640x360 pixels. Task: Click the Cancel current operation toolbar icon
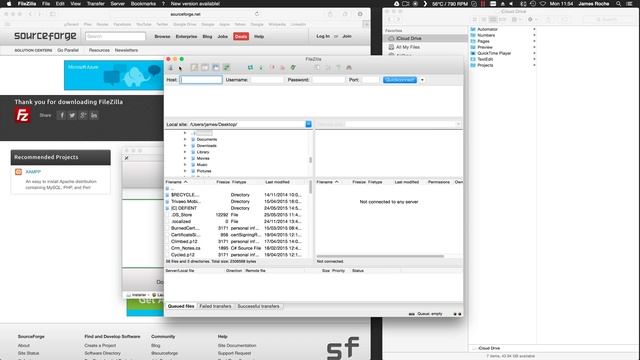(272, 68)
